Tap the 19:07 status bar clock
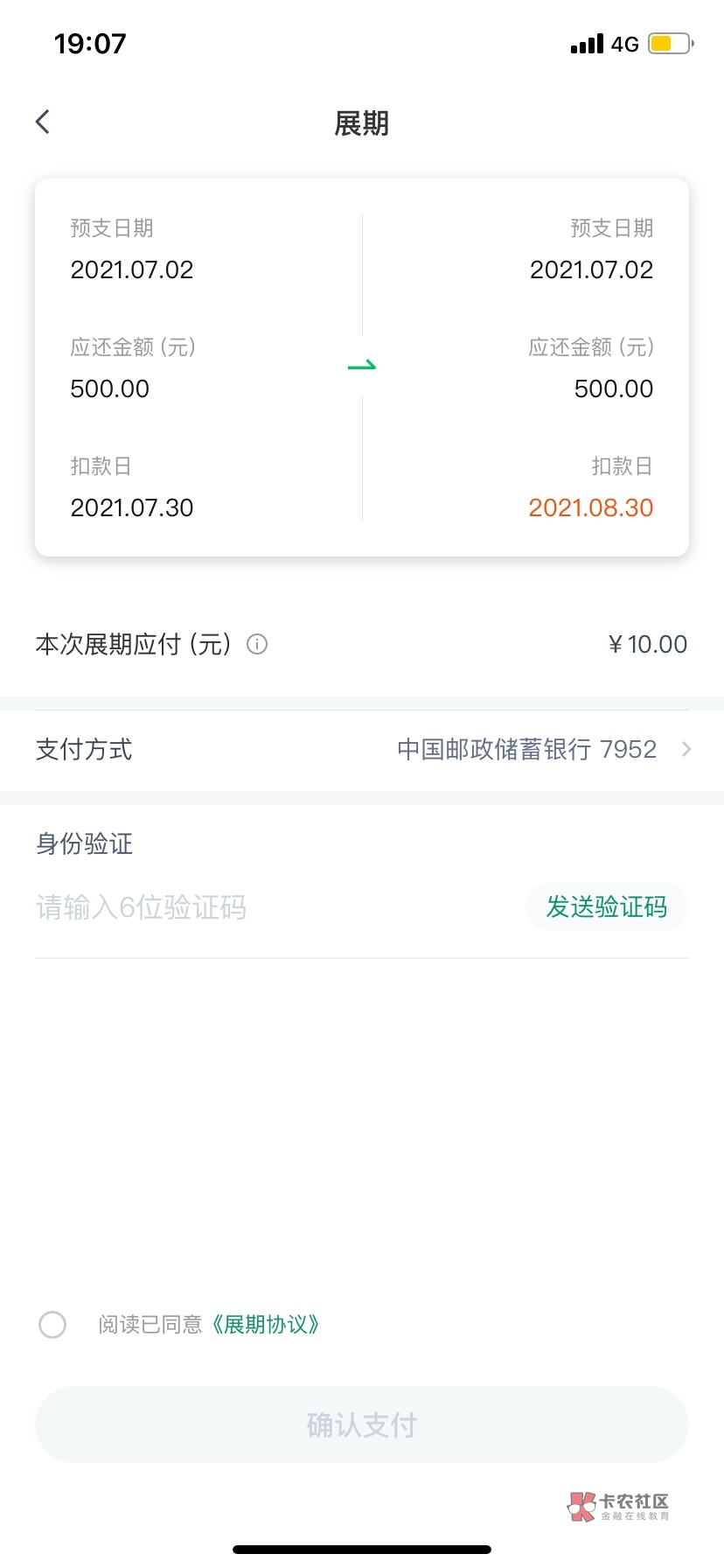 pyautogui.click(x=90, y=44)
